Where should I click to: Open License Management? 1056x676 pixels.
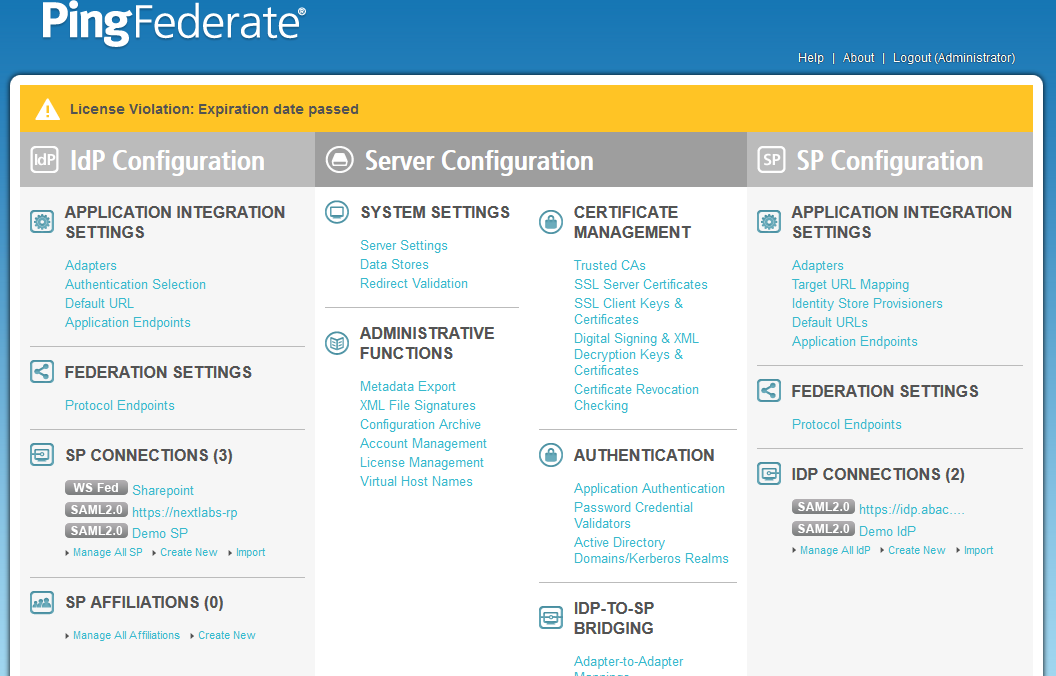(422, 462)
